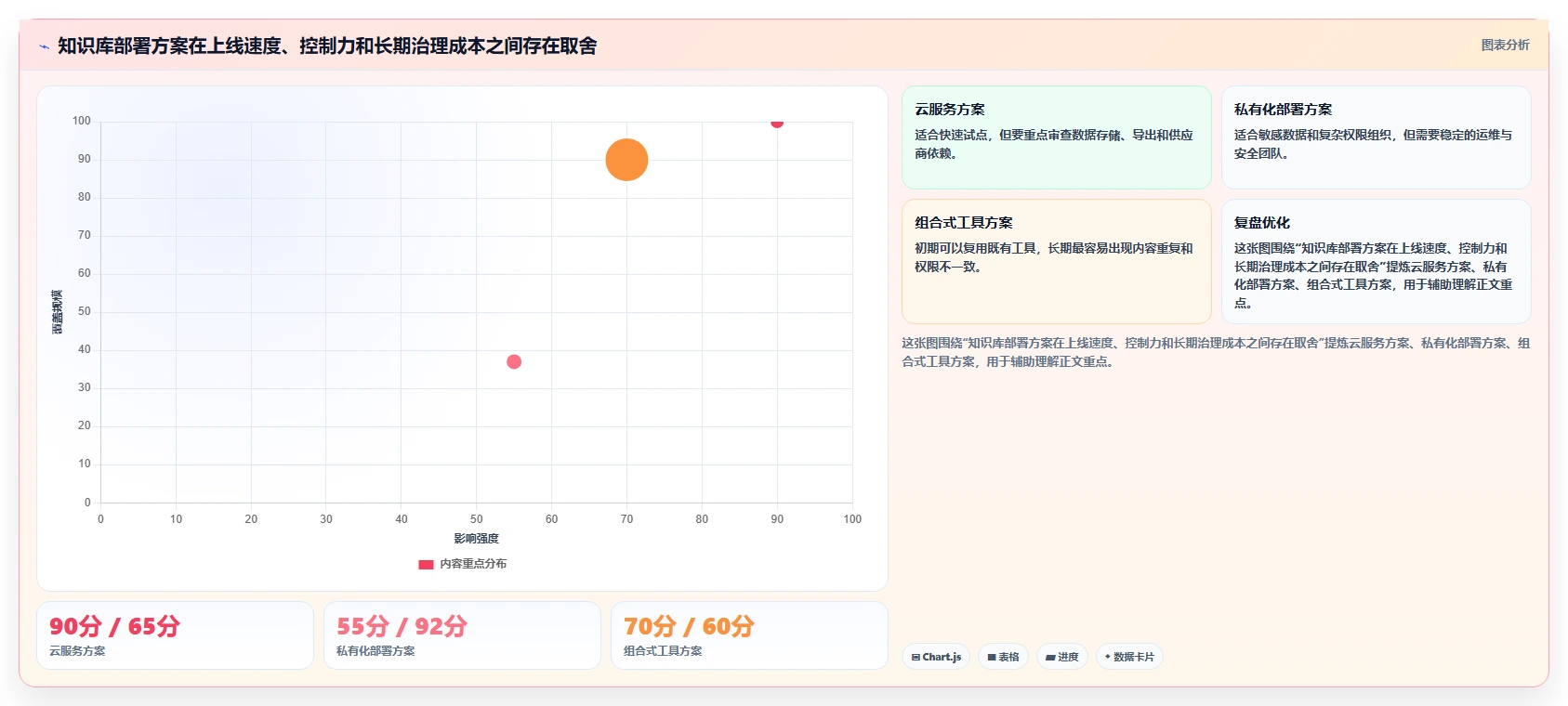Click the 覆盖规模 y-axis label
Image resolution: width=1568 pixels, height=706 pixels.
pyautogui.click(x=58, y=312)
